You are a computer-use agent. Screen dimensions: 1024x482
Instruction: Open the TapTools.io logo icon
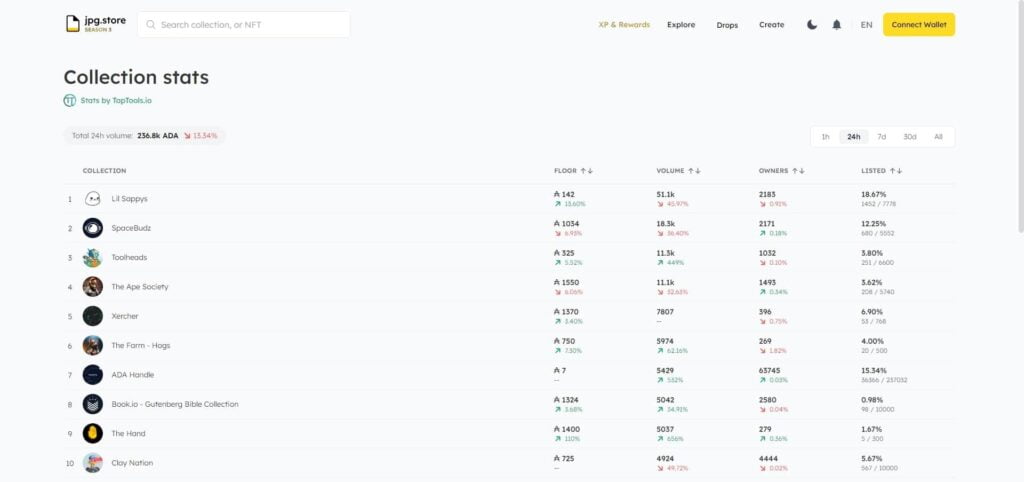click(70, 101)
